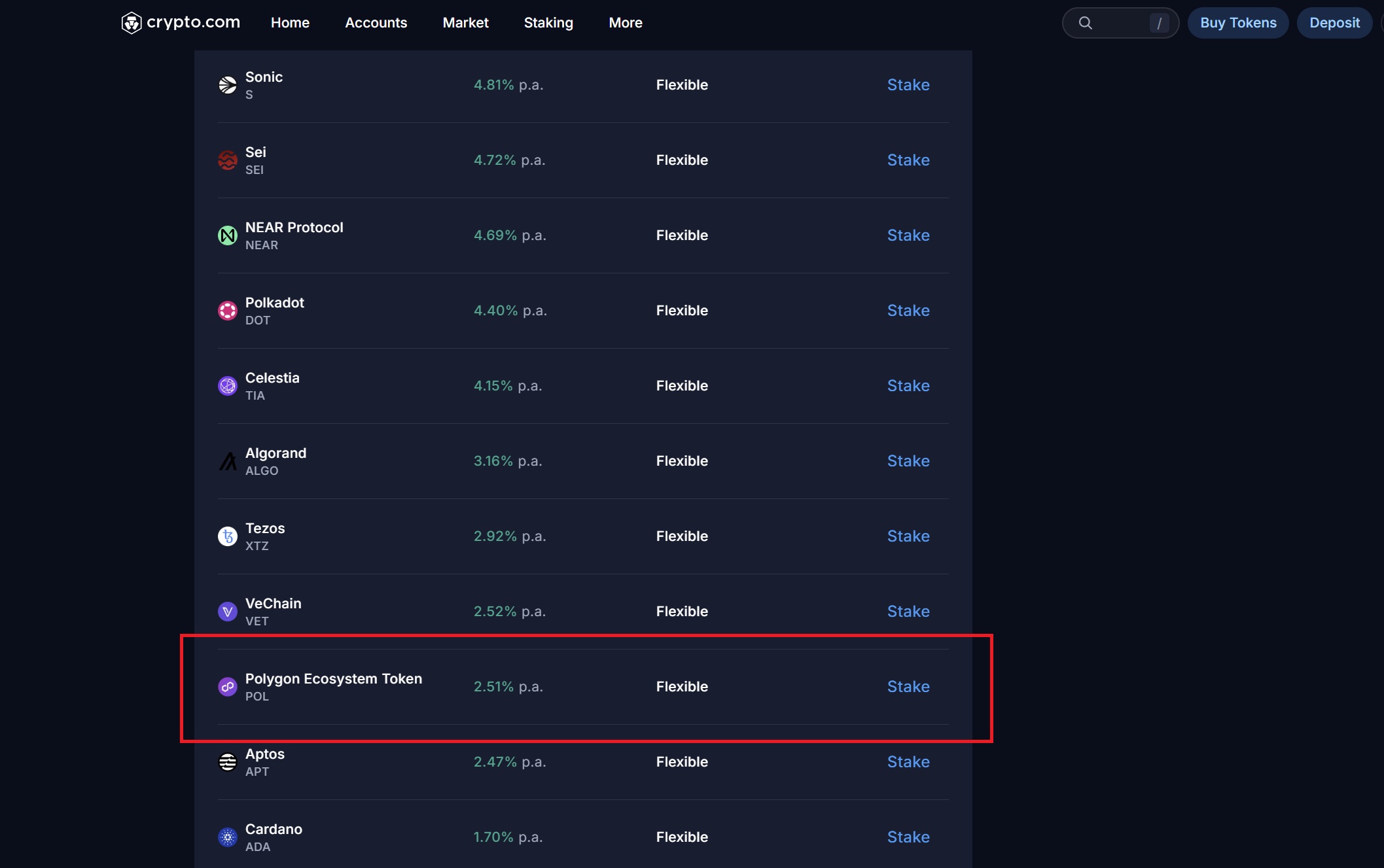1384x868 pixels.
Task: Click the slash shortcut key hint
Action: pos(1160,23)
